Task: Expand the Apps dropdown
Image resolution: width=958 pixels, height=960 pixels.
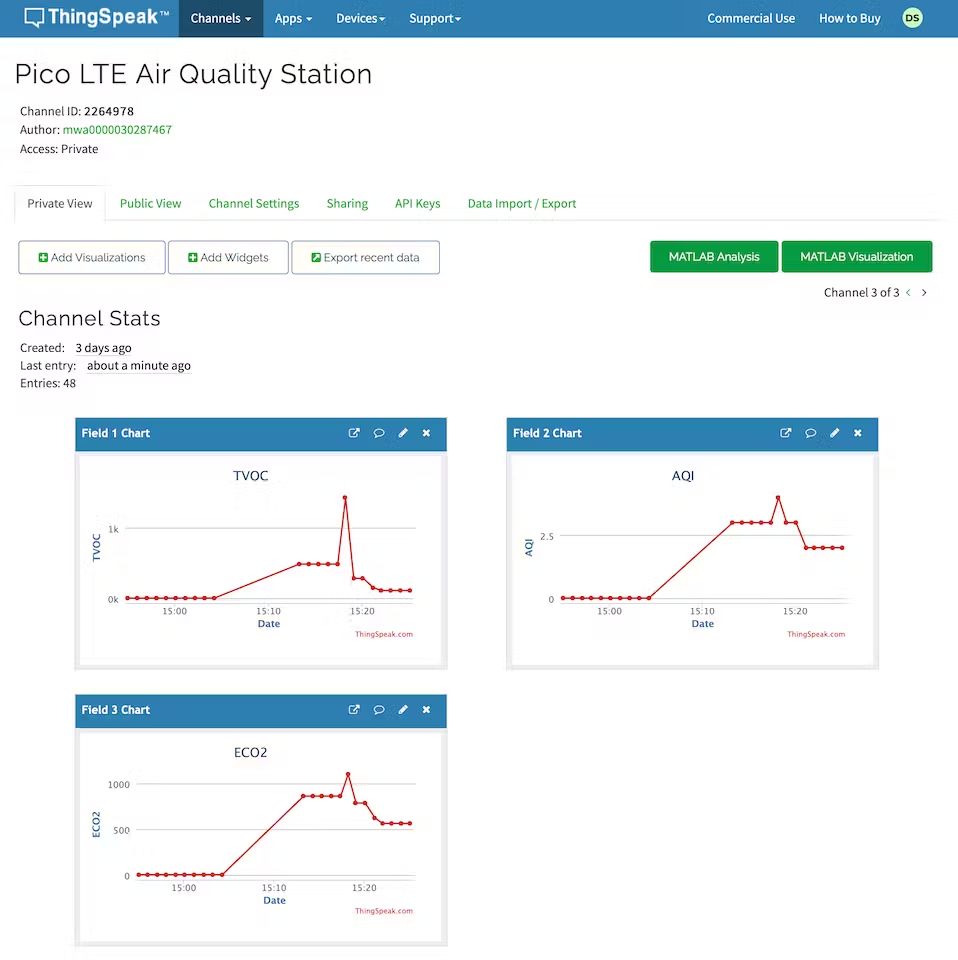Action: (292, 18)
